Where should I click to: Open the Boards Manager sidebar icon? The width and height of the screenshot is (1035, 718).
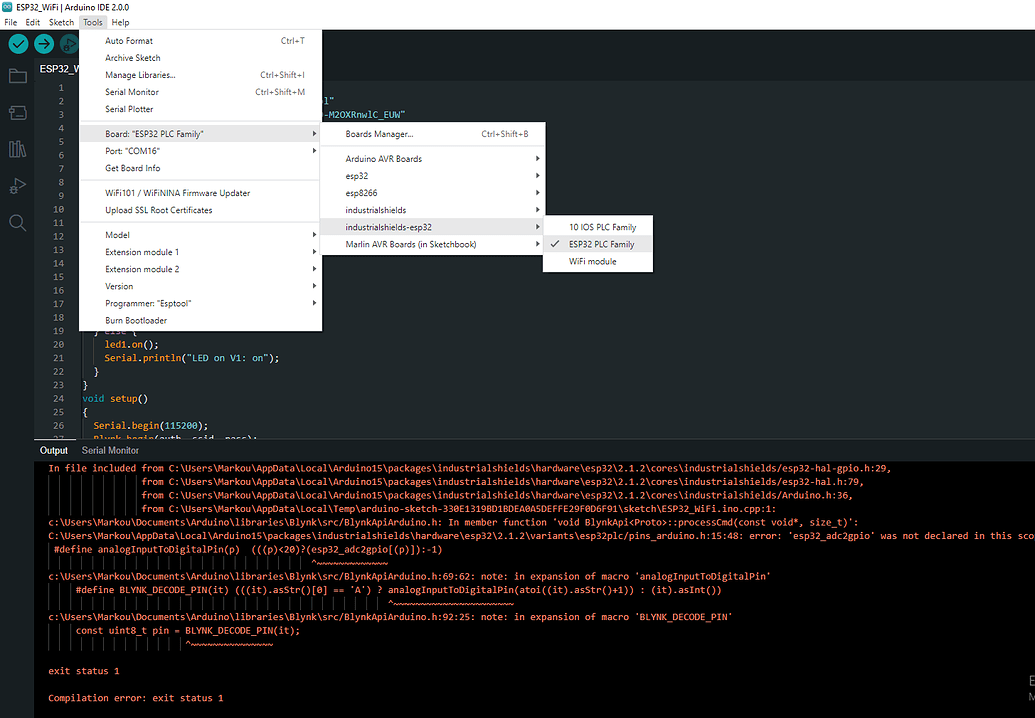[17, 112]
